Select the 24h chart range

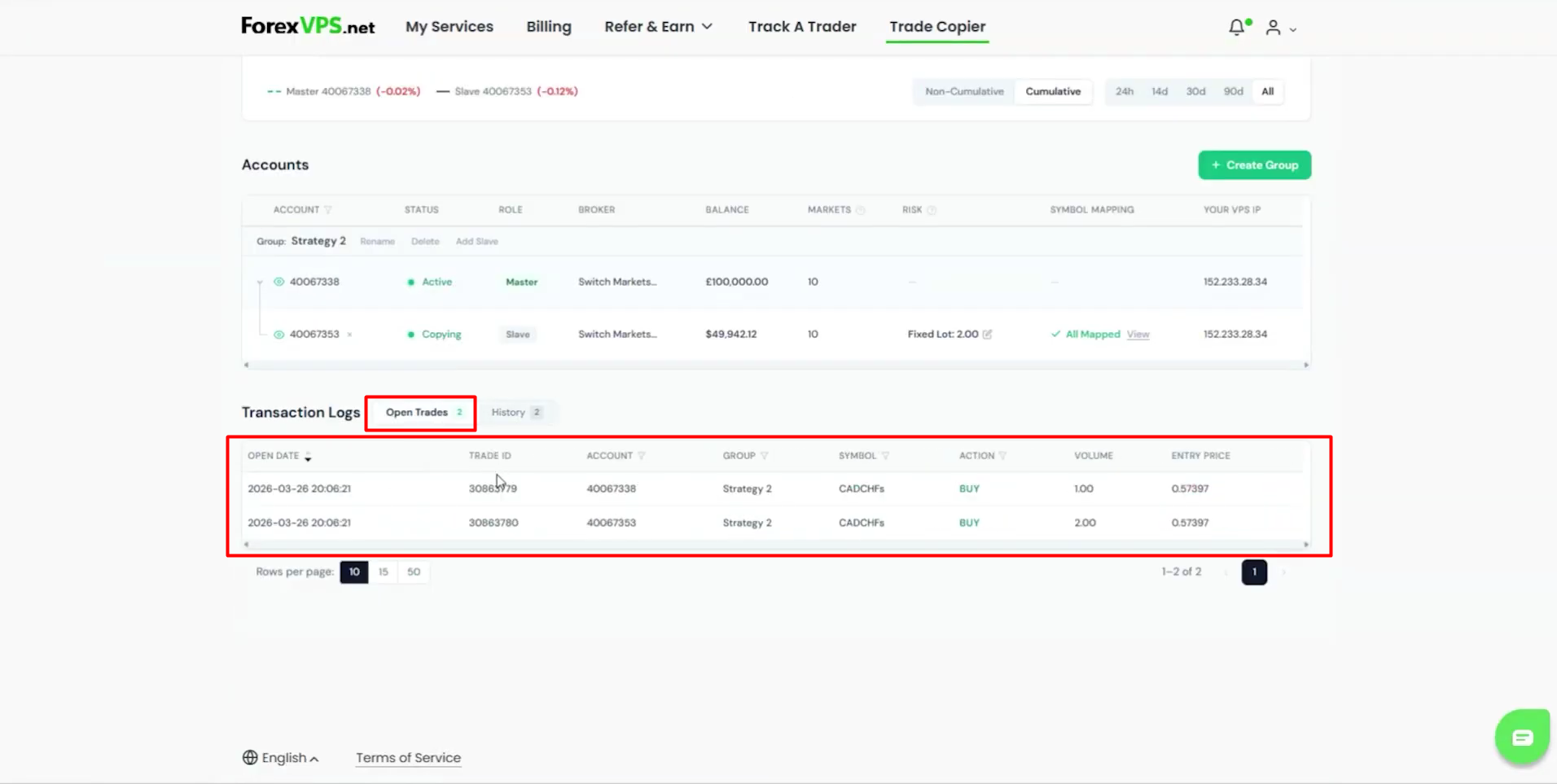(1125, 91)
